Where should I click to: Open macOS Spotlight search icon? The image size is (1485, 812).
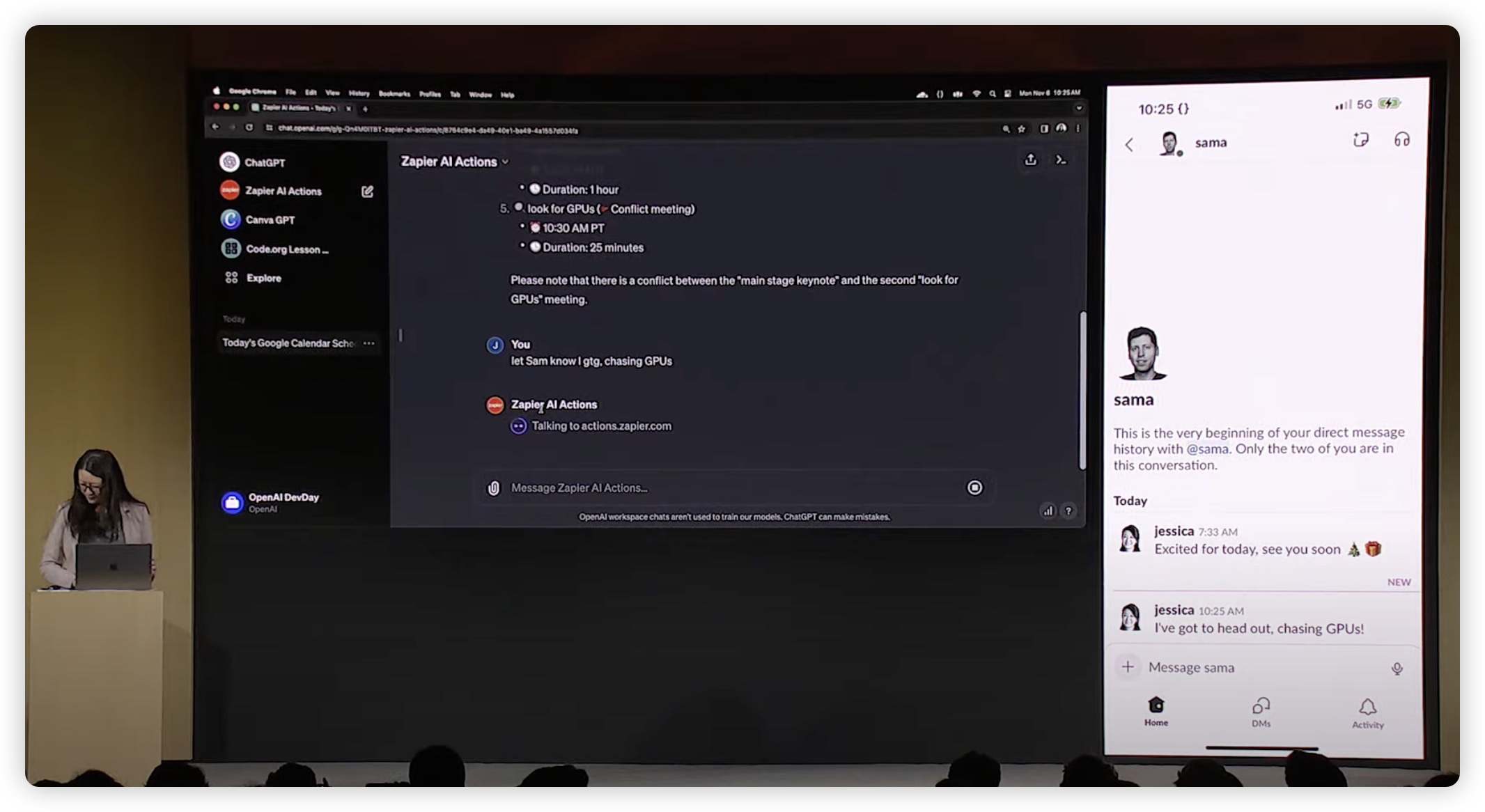coord(992,93)
